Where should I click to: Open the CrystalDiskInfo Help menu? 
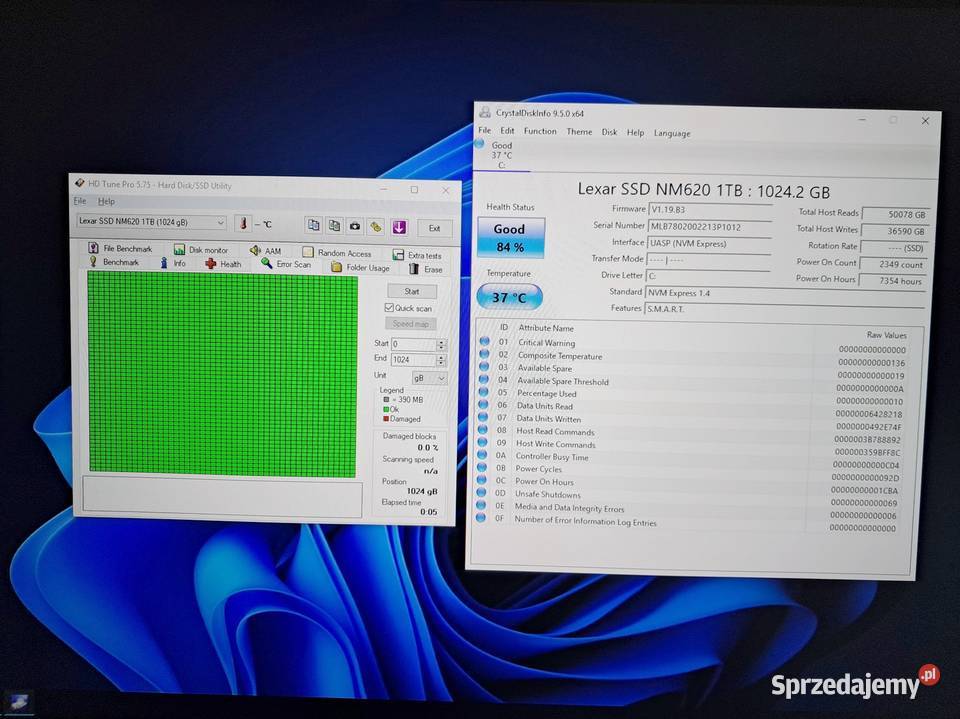[636, 132]
